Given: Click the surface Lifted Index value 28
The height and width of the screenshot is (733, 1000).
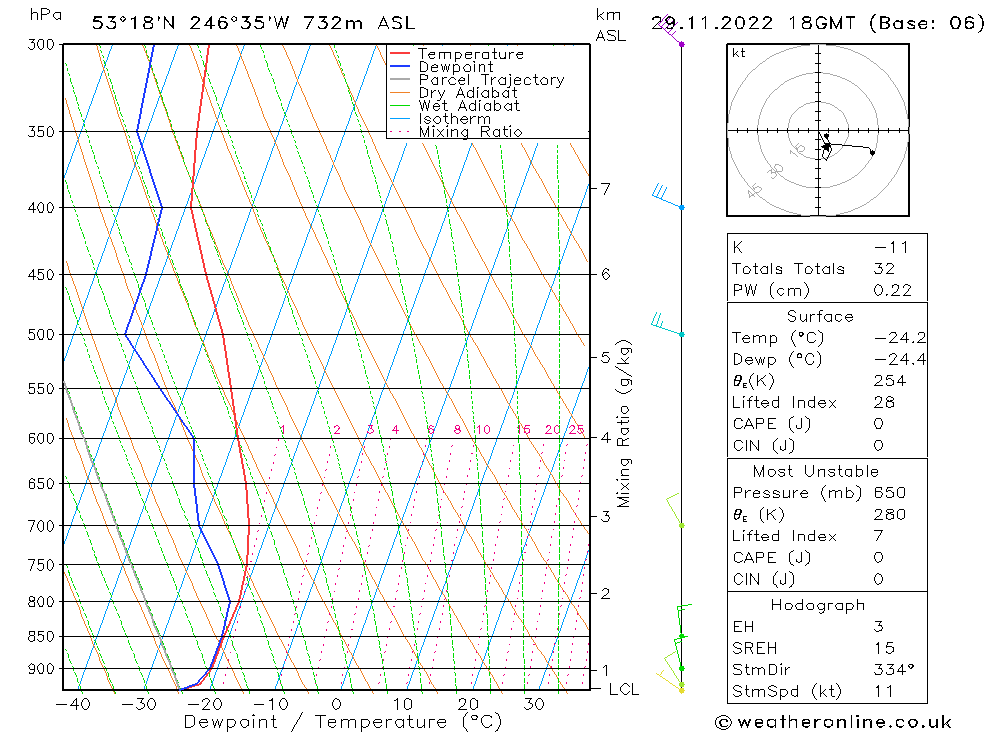Looking at the screenshot, I should tap(884, 403).
